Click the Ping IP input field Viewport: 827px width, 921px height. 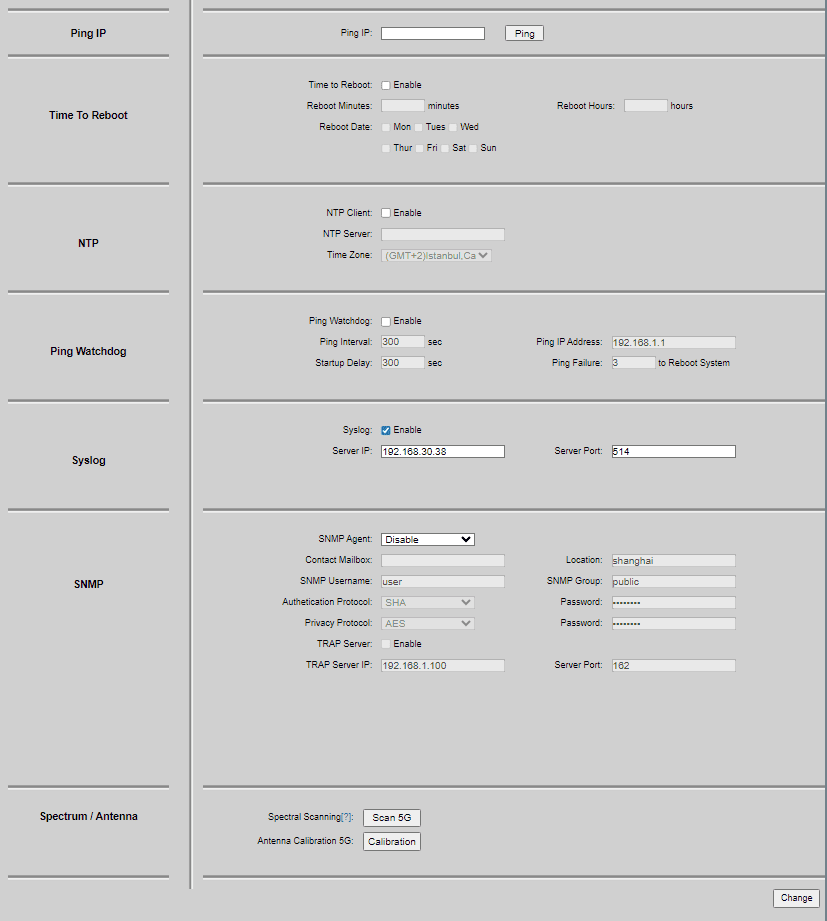(x=432, y=33)
